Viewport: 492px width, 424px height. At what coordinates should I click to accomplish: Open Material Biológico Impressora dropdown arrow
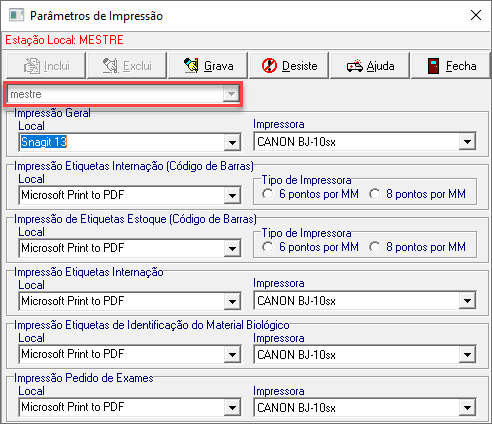467,355
